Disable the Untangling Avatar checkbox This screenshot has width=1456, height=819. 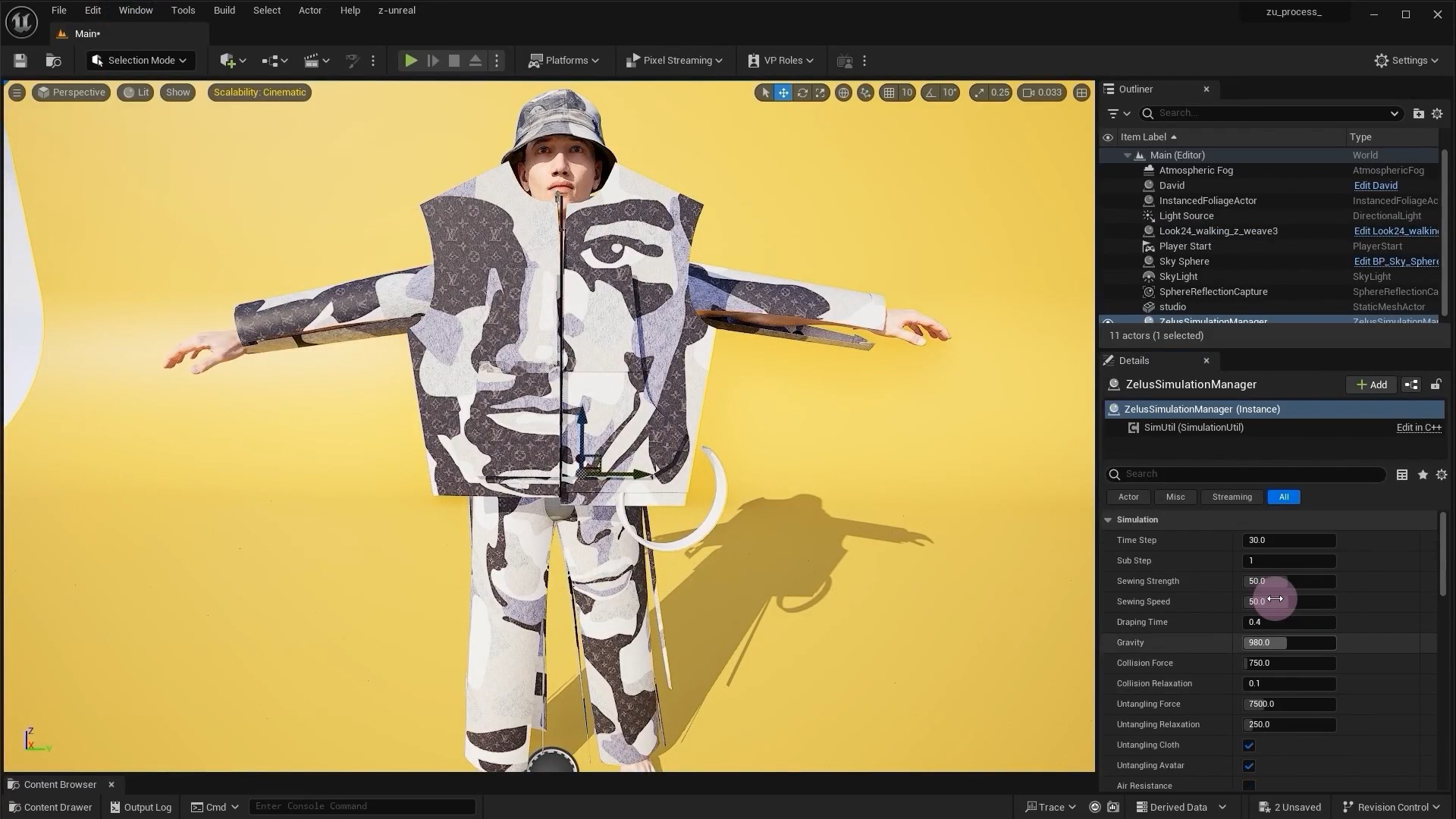pos(1249,765)
